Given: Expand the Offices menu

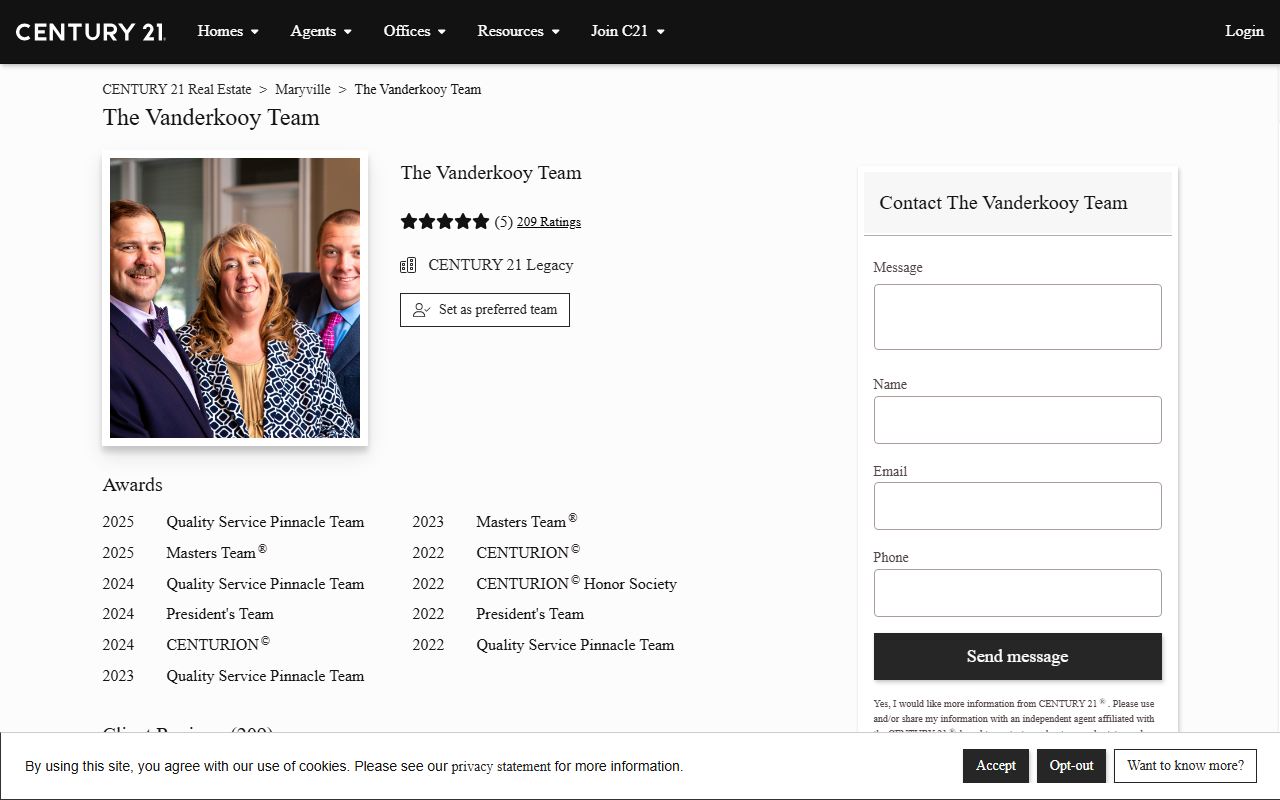Looking at the screenshot, I should point(415,31).
